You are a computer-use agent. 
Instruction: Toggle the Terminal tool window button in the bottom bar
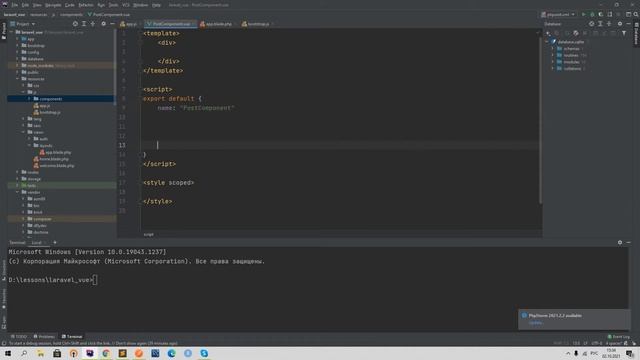click(72, 337)
